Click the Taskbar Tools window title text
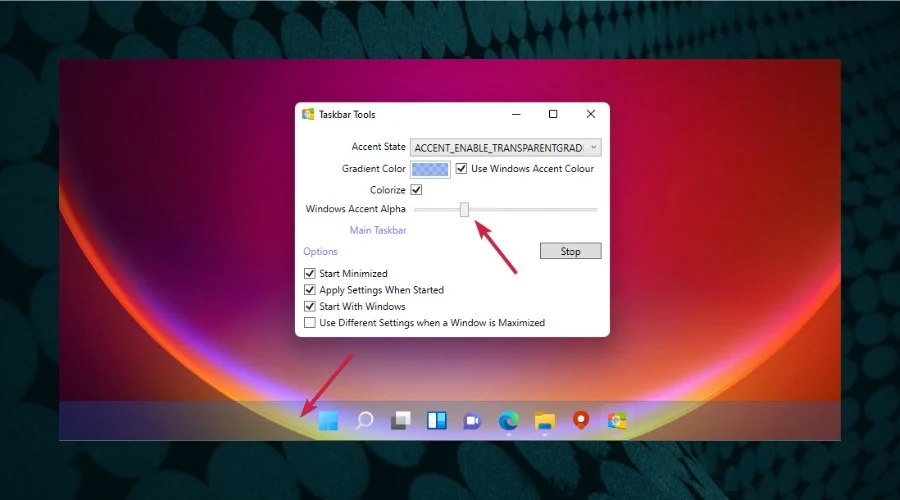This screenshot has width=900, height=500. coord(347,115)
